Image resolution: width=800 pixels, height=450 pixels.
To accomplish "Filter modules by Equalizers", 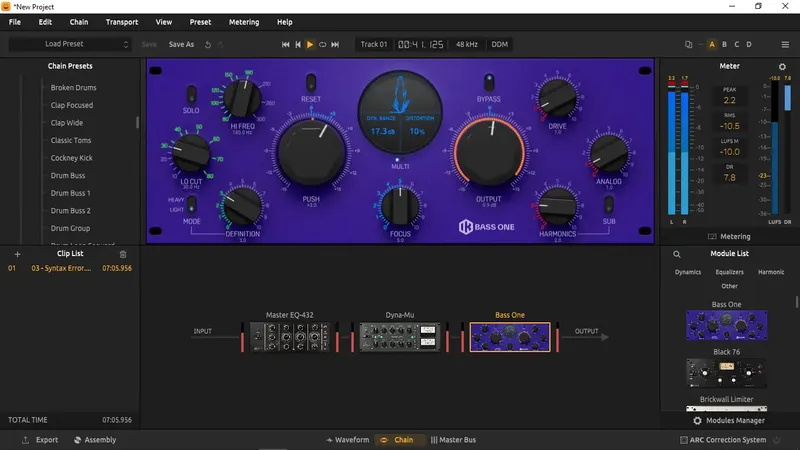I will click(730, 272).
